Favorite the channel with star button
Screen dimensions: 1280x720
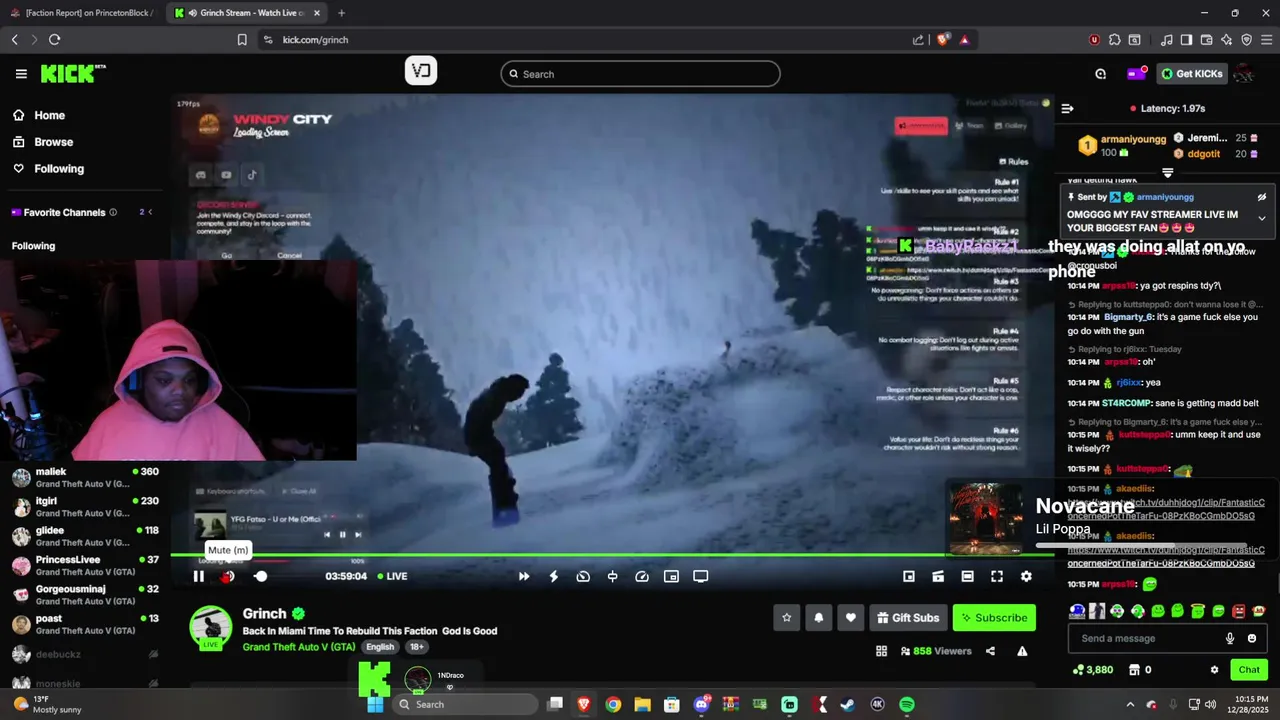pos(787,618)
